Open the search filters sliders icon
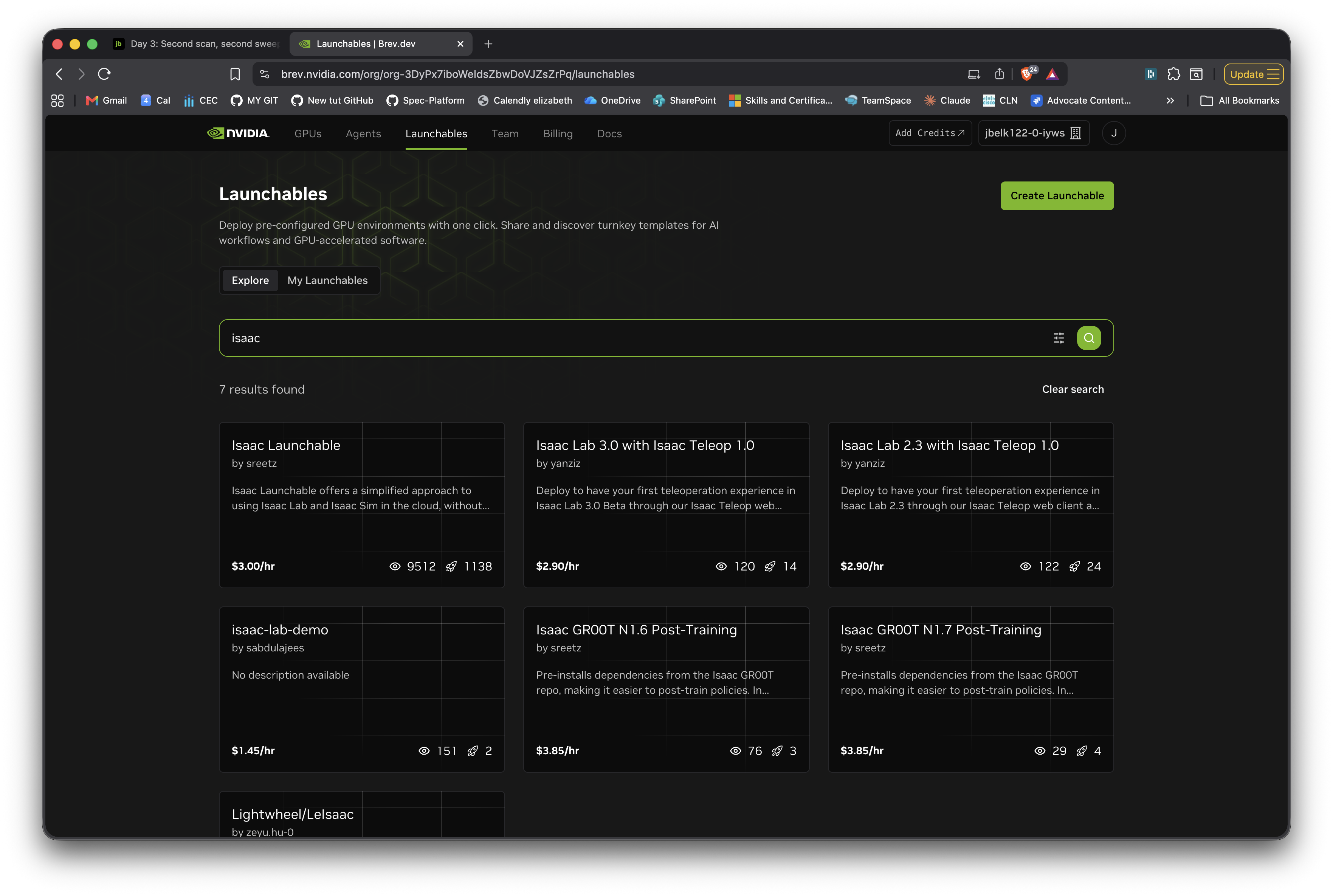This screenshot has width=1333, height=896. click(x=1058, y=338)
